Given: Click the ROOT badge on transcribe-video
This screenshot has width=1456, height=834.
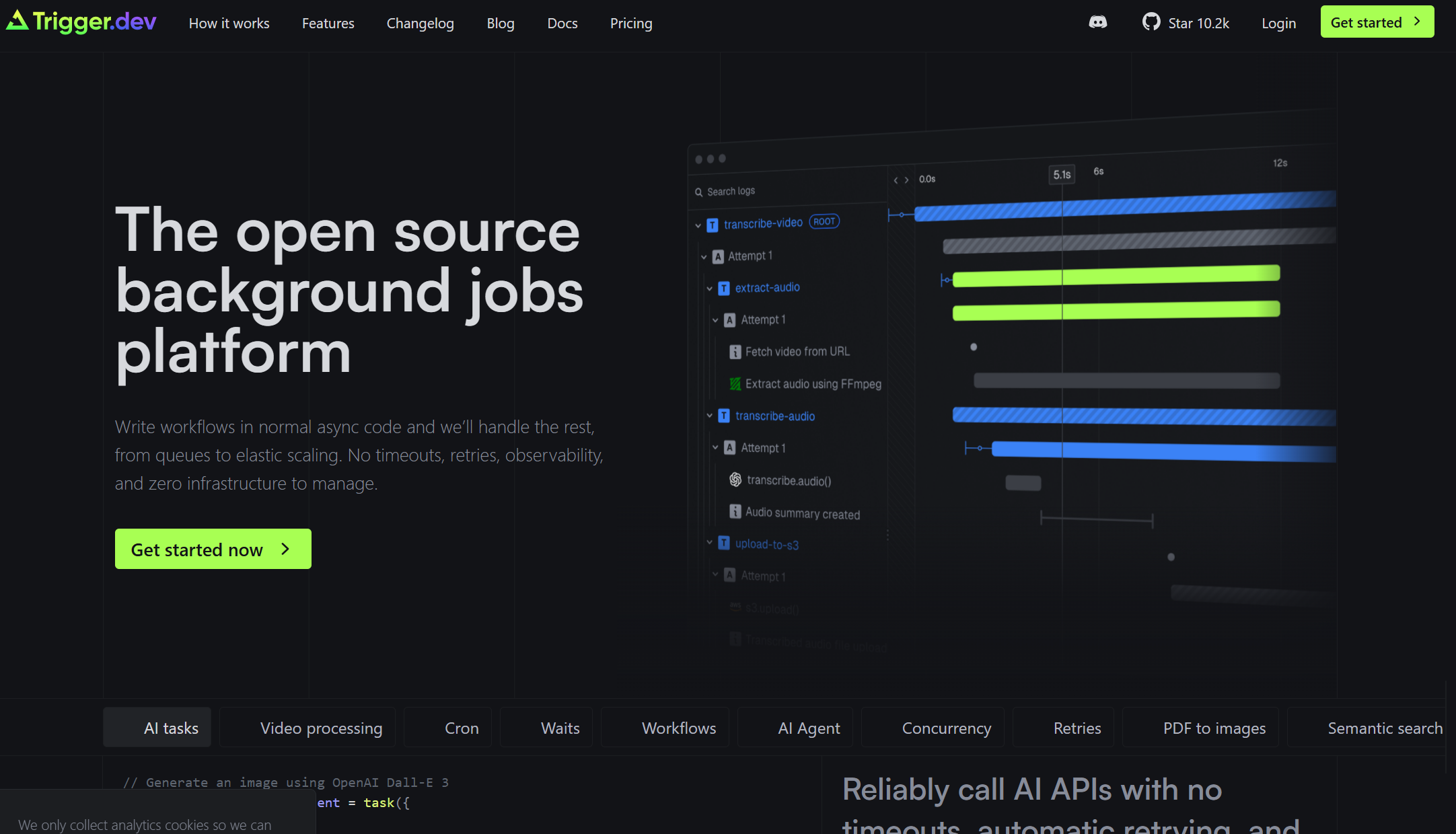Looking at the screenshot, I should (x=824, y=221).
